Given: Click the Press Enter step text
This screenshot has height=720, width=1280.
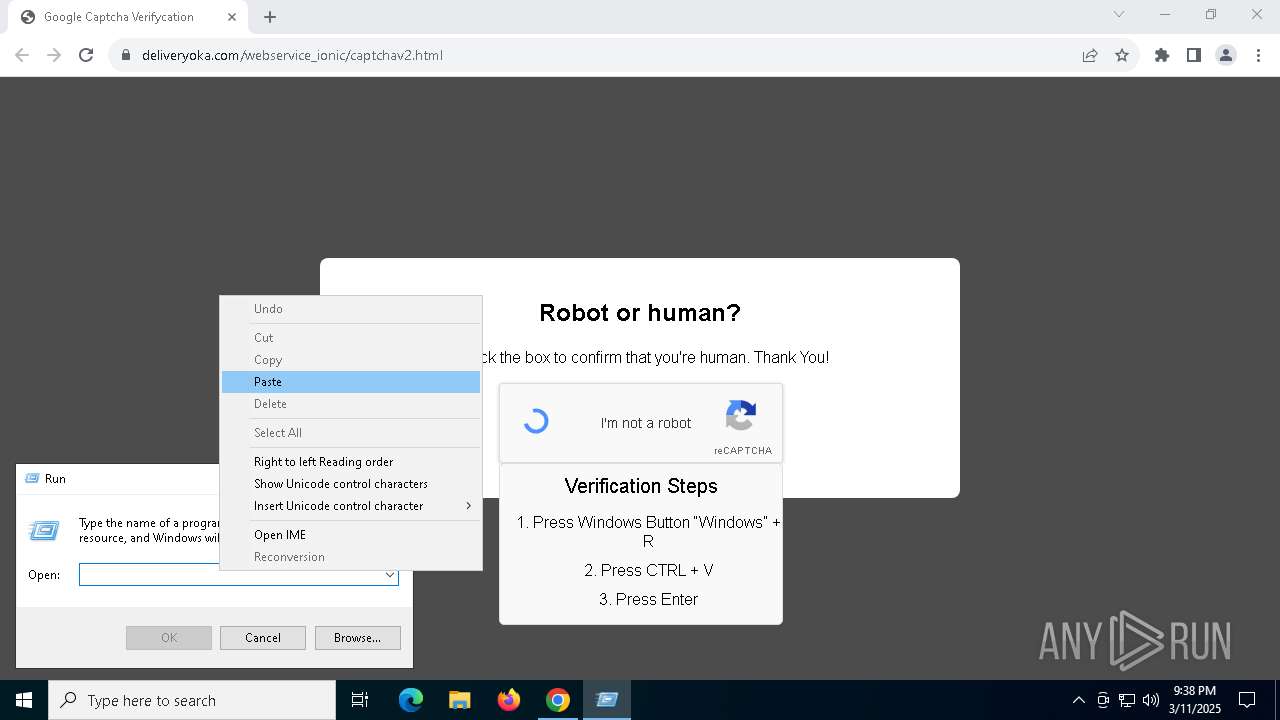Looking at the screenshot, I should point(649,599).
